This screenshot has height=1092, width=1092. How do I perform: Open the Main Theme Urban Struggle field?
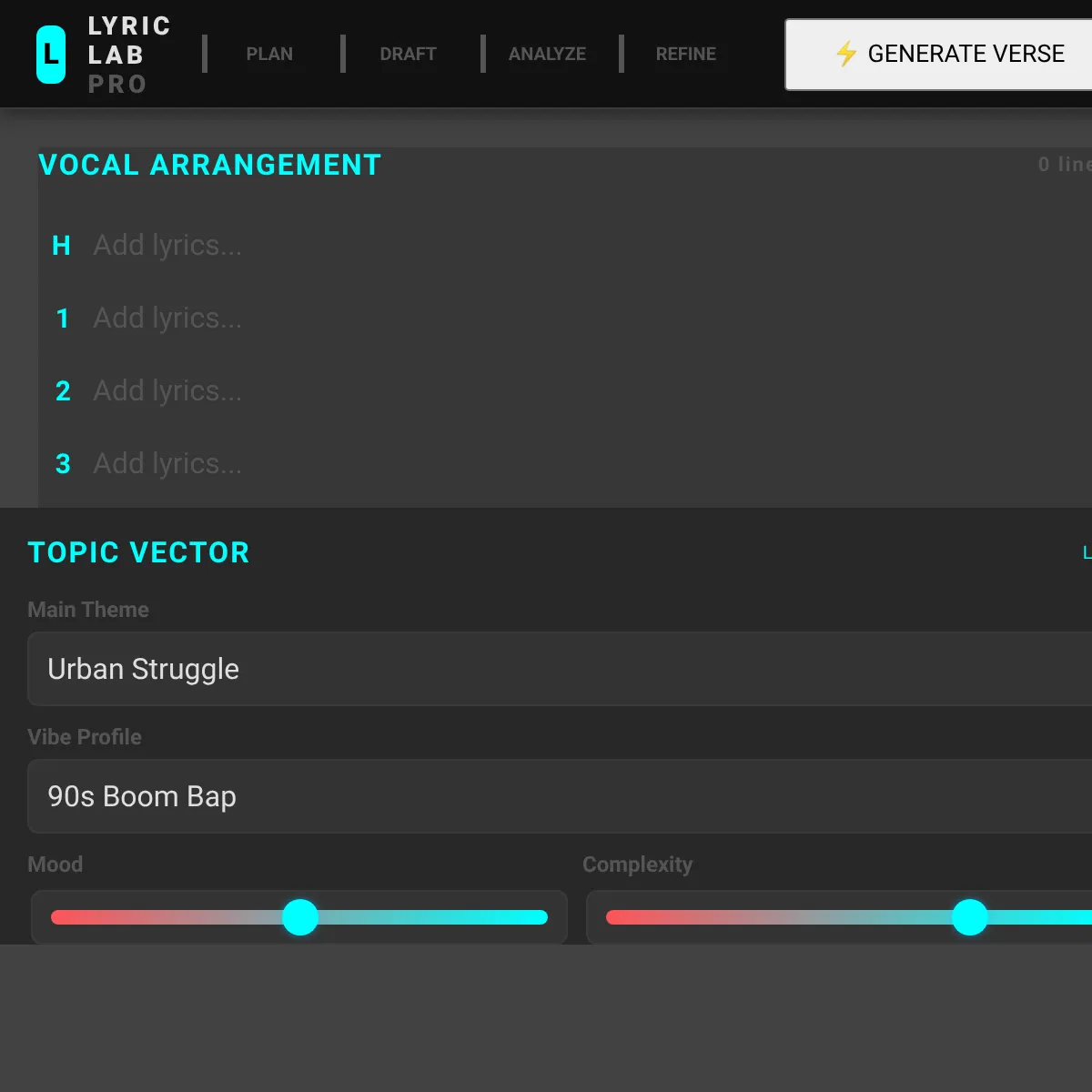click(x=560, y=669)
